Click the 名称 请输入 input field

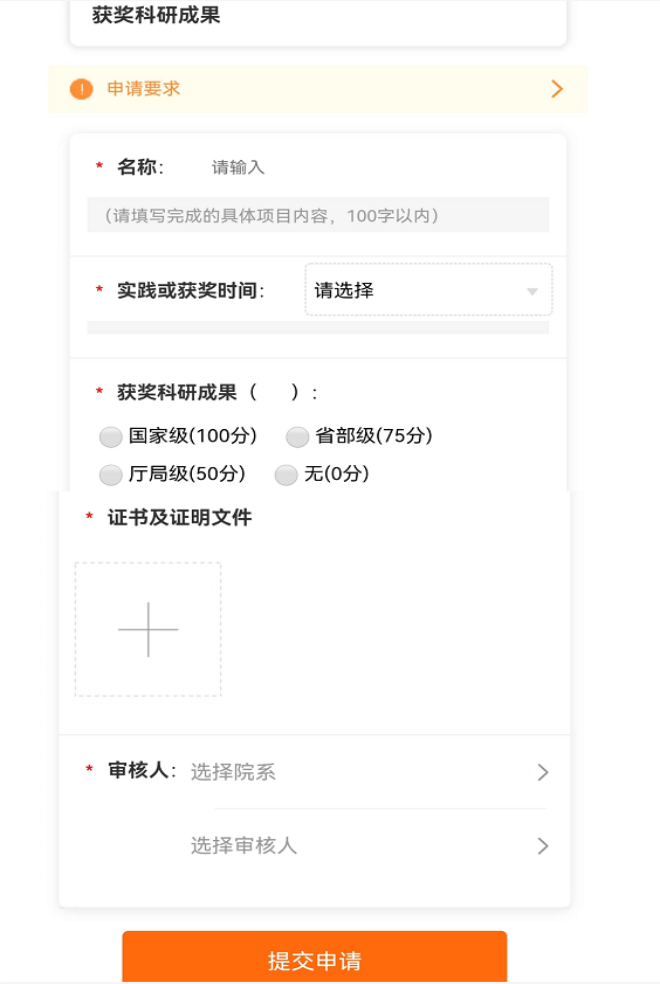[x=376, y=168]
